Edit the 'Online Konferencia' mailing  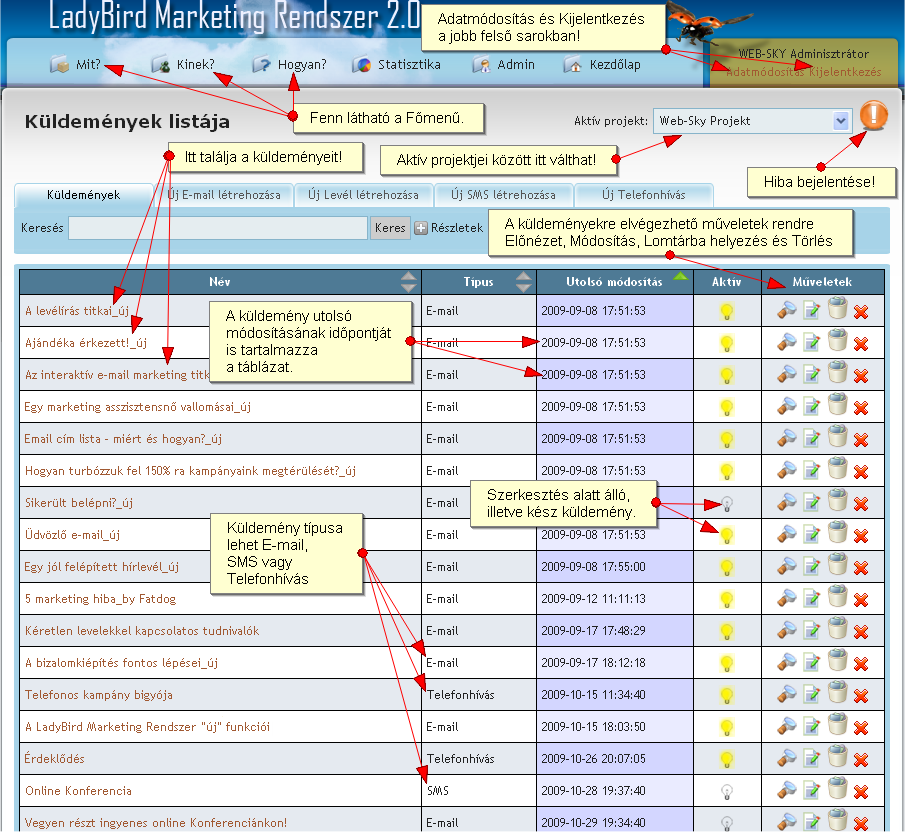pos(811,791)
